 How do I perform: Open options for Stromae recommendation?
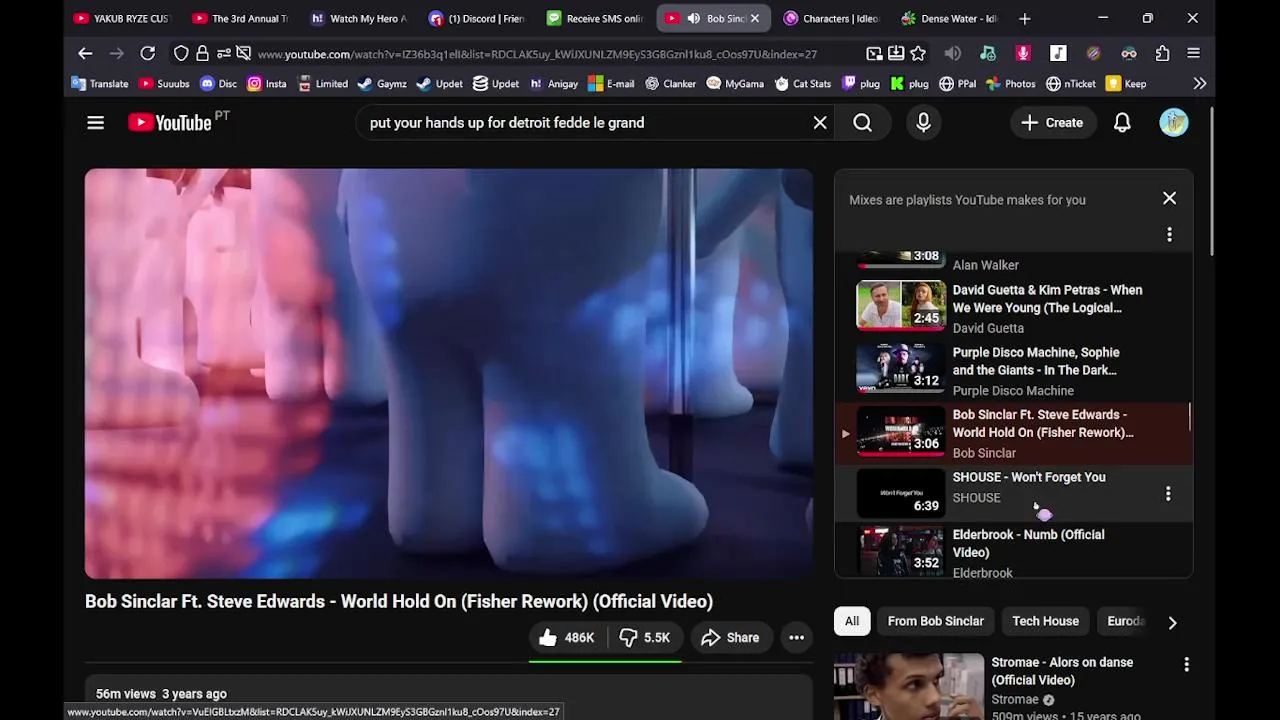[1186, 664]
